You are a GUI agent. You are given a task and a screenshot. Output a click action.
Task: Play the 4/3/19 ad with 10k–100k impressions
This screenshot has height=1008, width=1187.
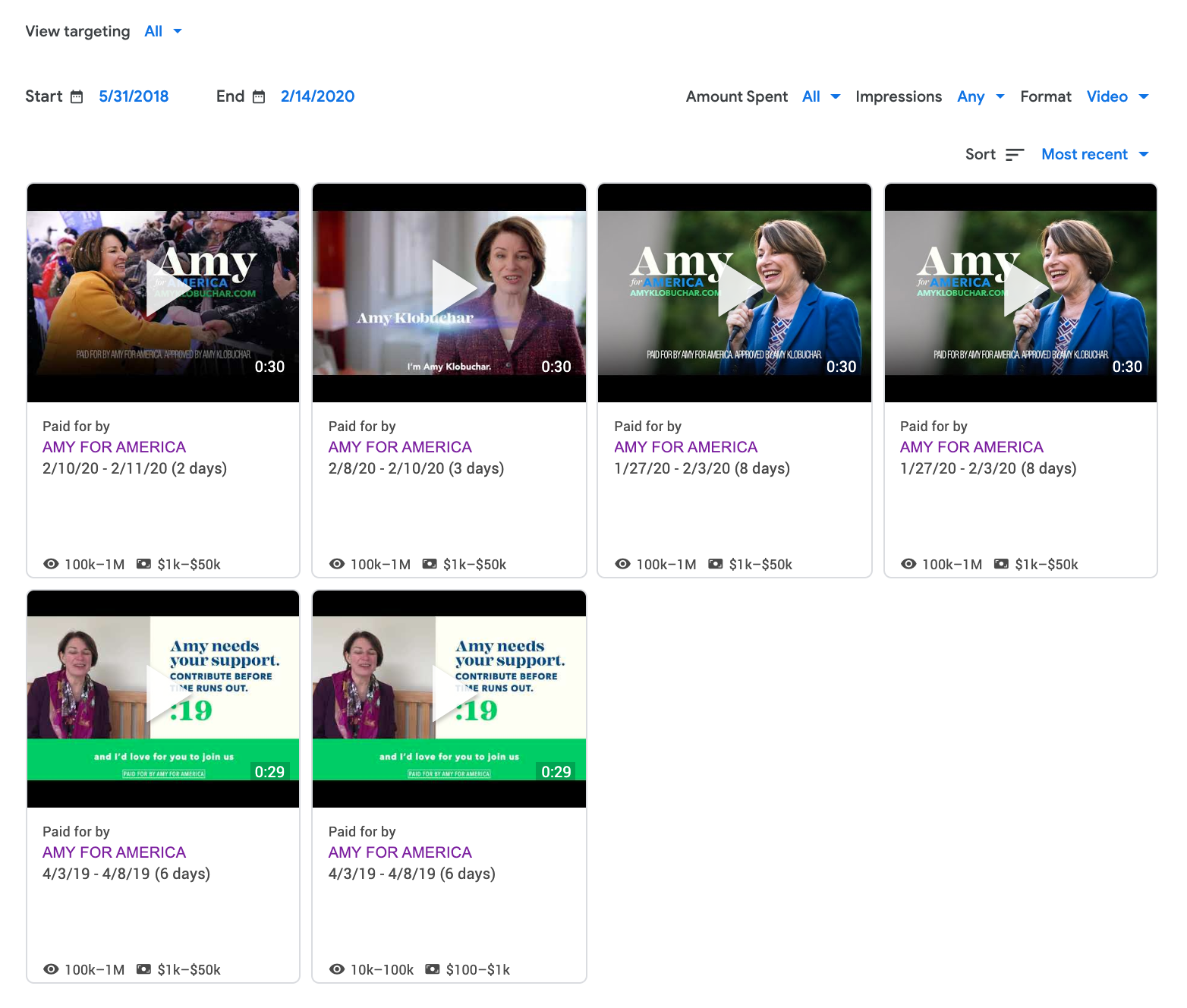(455, 693)
